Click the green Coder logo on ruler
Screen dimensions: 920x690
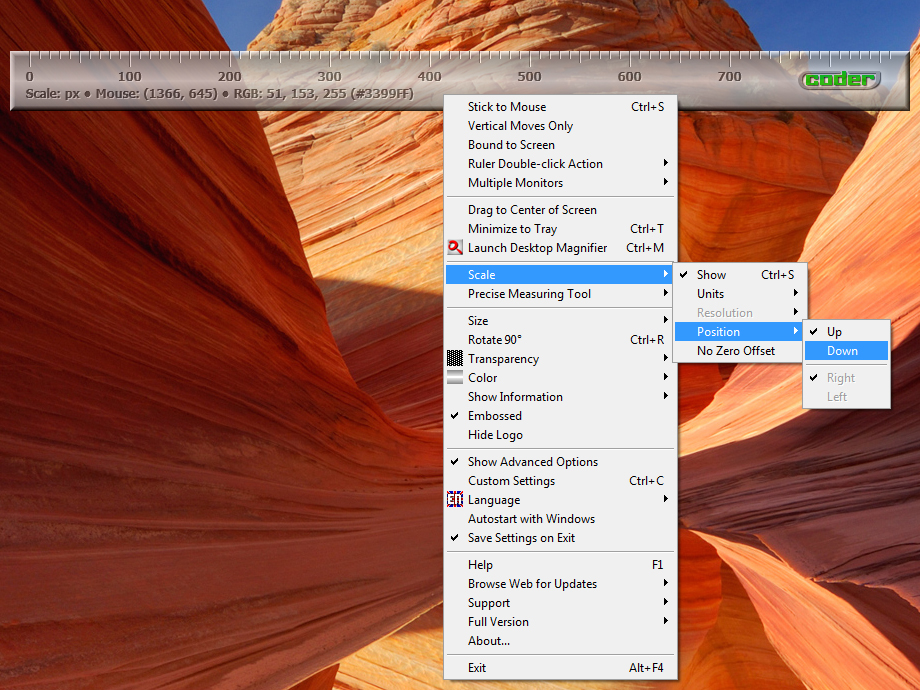(840, 80)
